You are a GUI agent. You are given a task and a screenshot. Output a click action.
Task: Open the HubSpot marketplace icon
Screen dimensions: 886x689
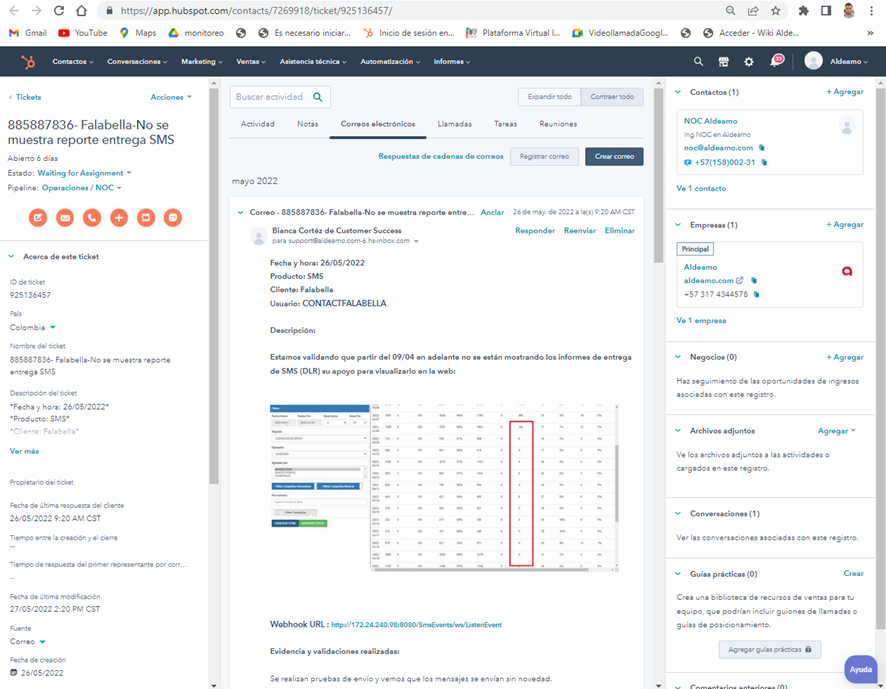tap(723, 62)
